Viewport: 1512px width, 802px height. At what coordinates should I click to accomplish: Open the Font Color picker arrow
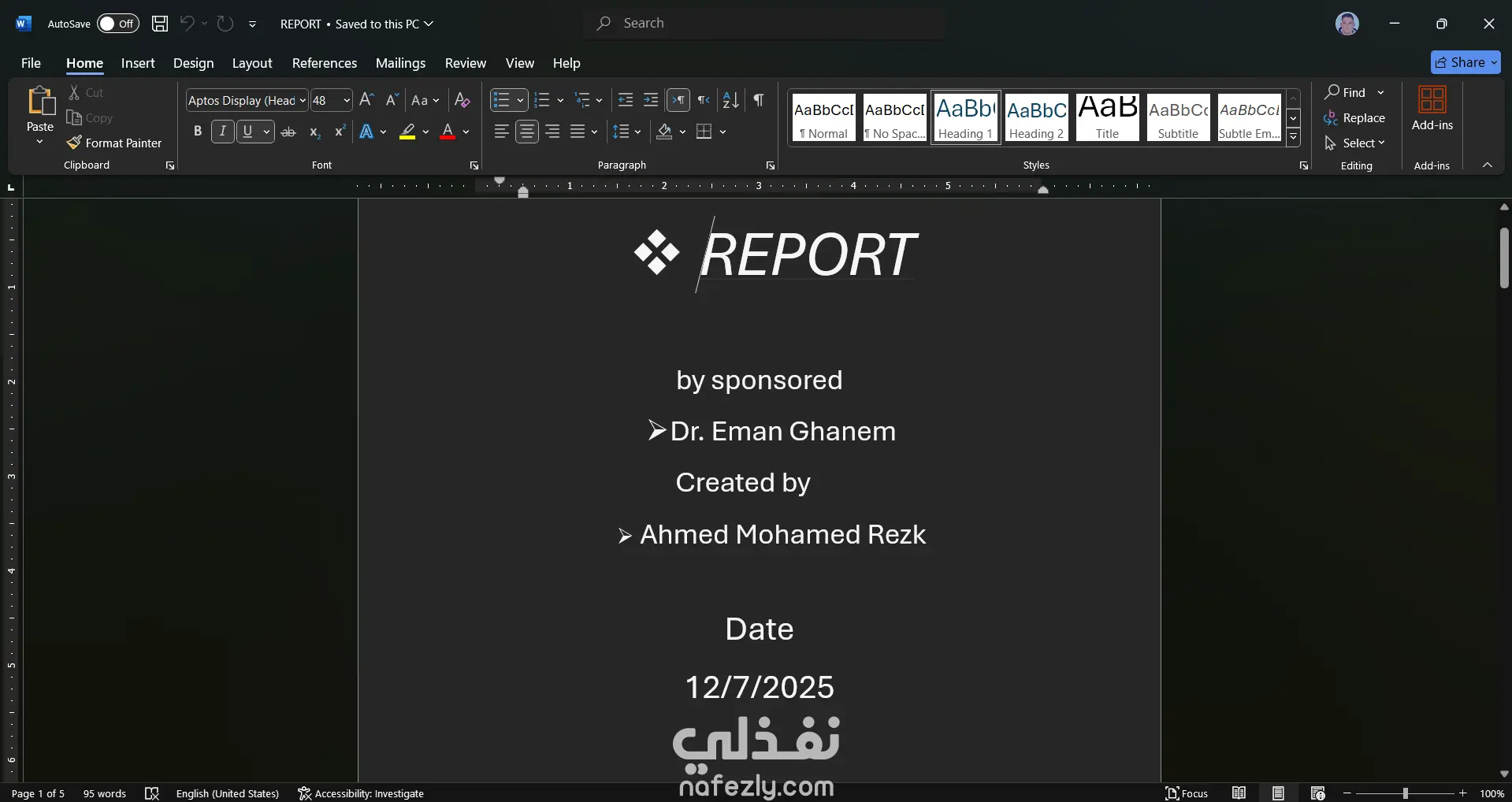pos(464,132)
